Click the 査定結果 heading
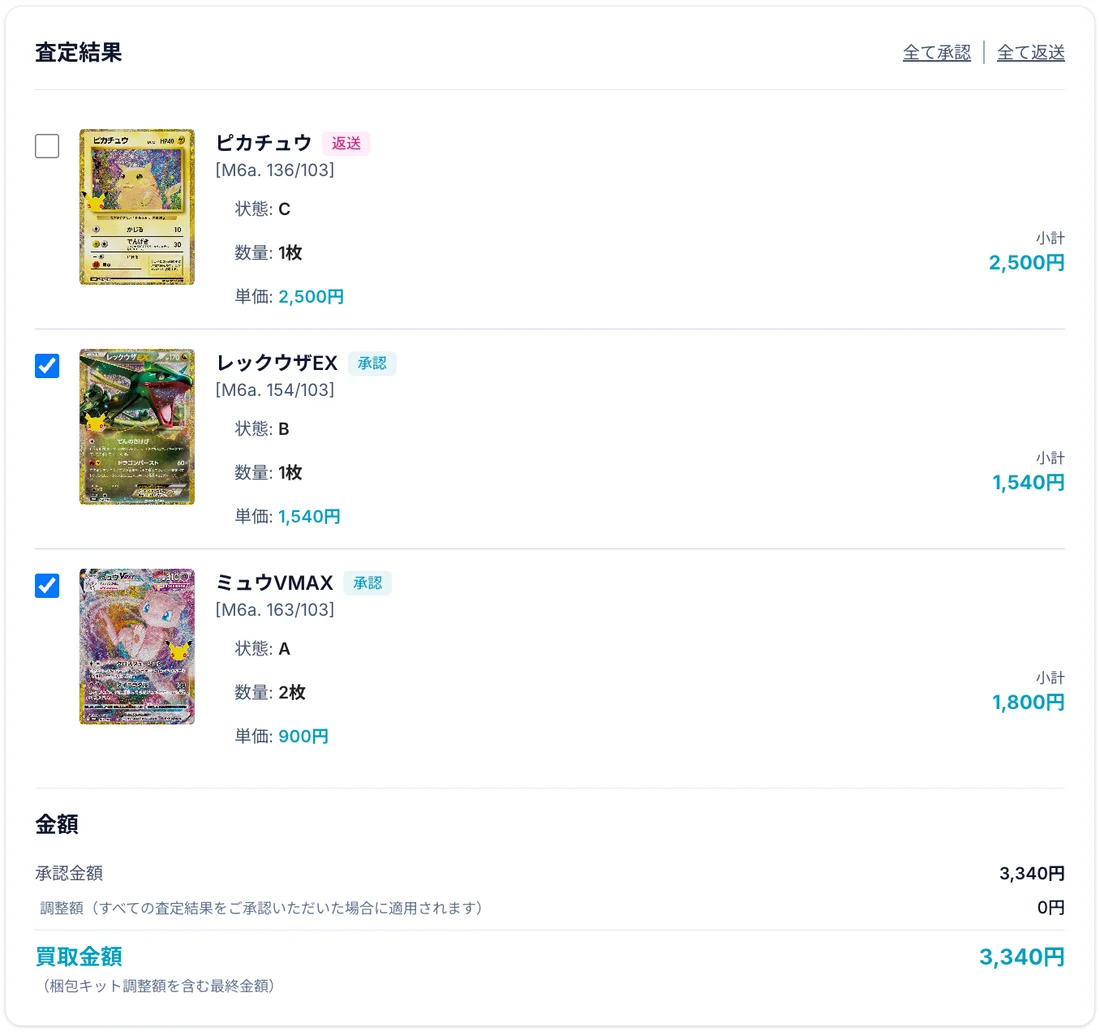This screenshot has width=1100, height=1032. (79, 52)
